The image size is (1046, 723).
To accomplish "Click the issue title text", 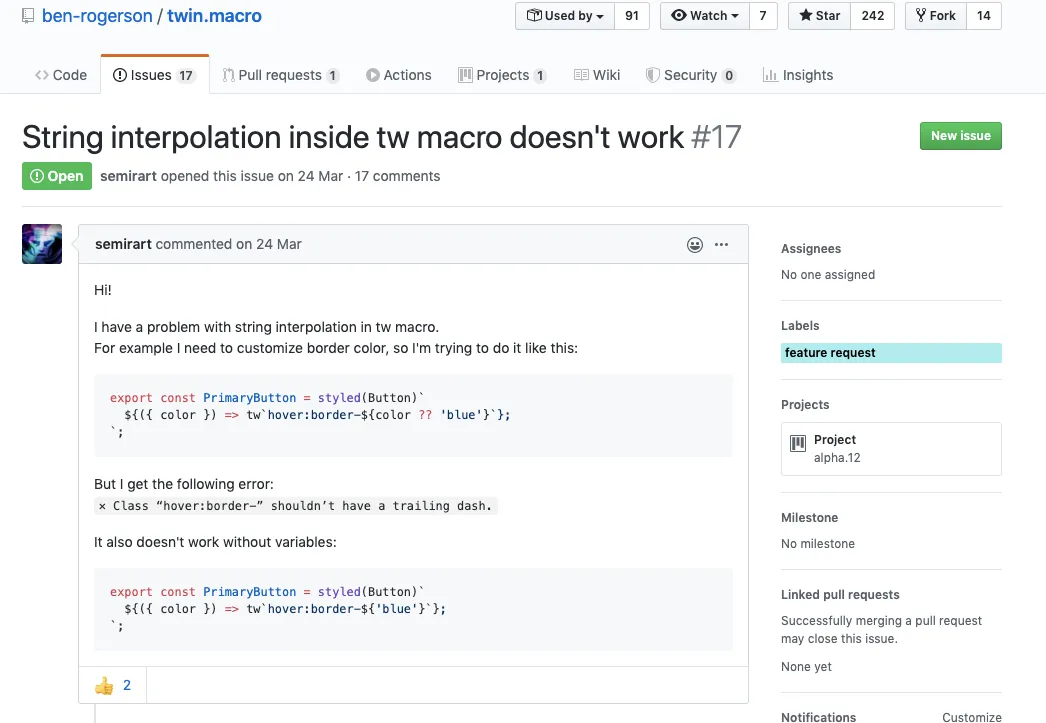I will tap(353, 137).
